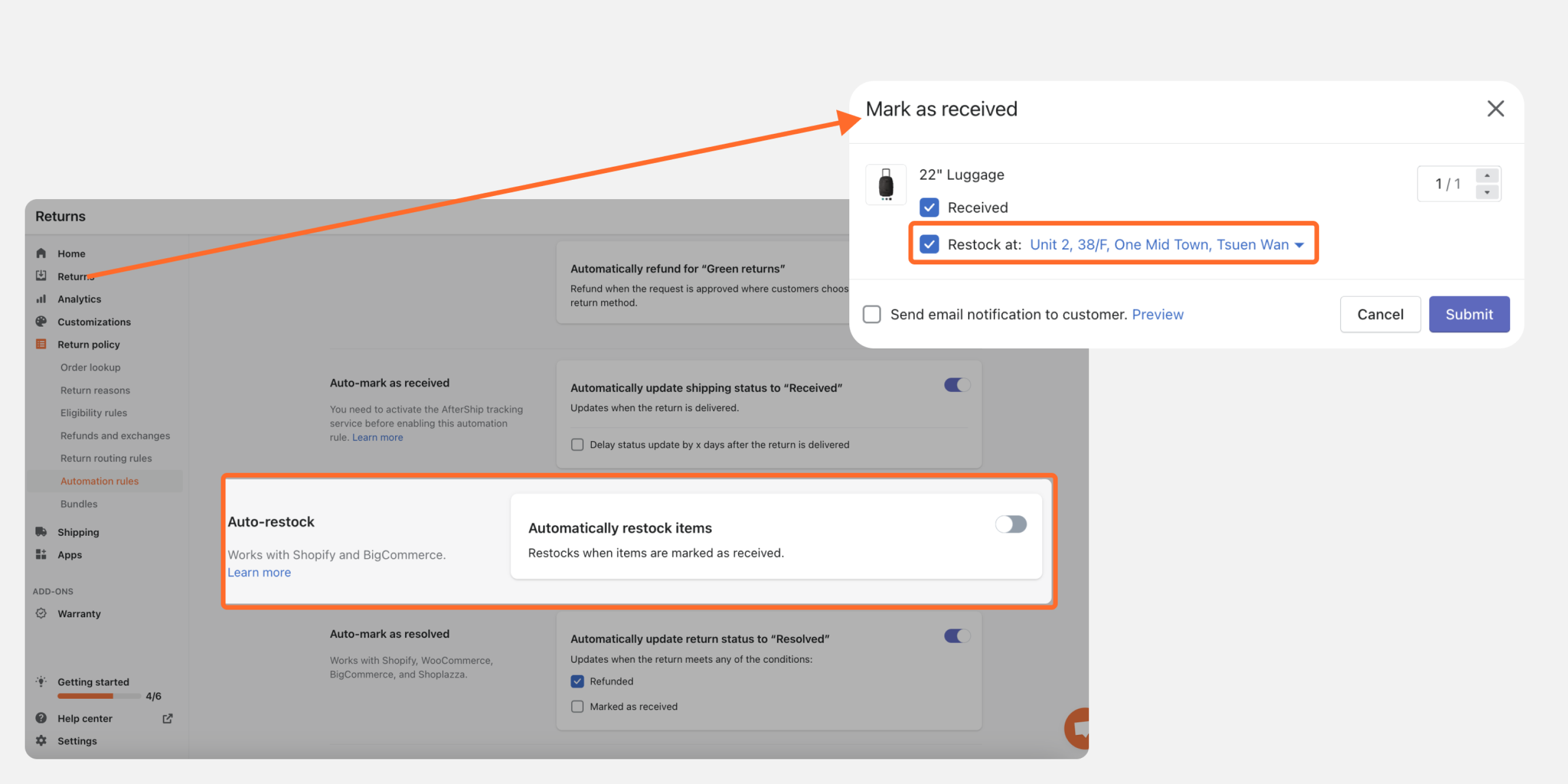This screenshot has width=1568, height=784.
Task: Go to Shipping in the sidebar
Action: click(78, 532)
